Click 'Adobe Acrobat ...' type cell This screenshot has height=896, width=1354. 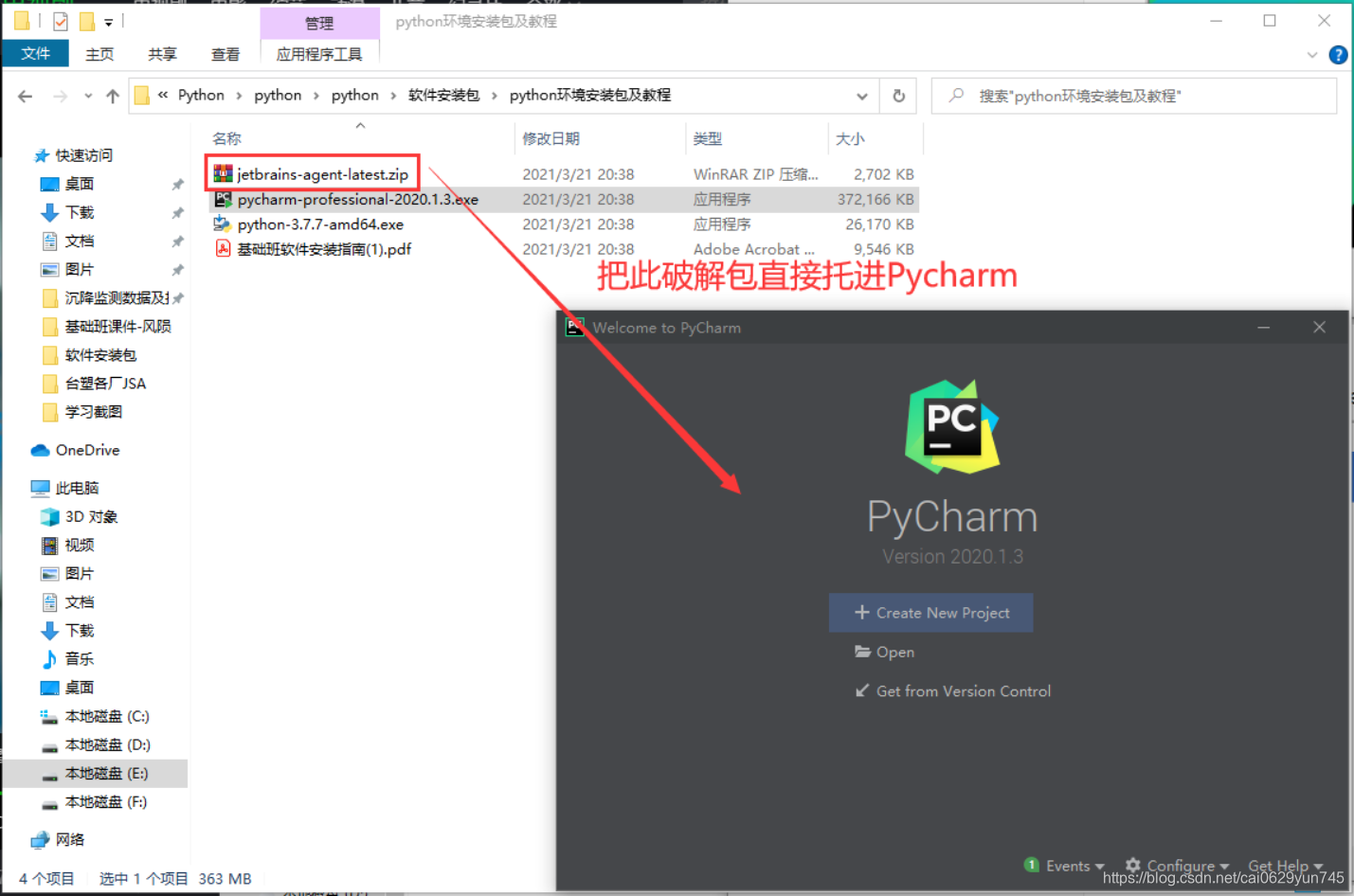pyautogui.click(x=753, y=249)
